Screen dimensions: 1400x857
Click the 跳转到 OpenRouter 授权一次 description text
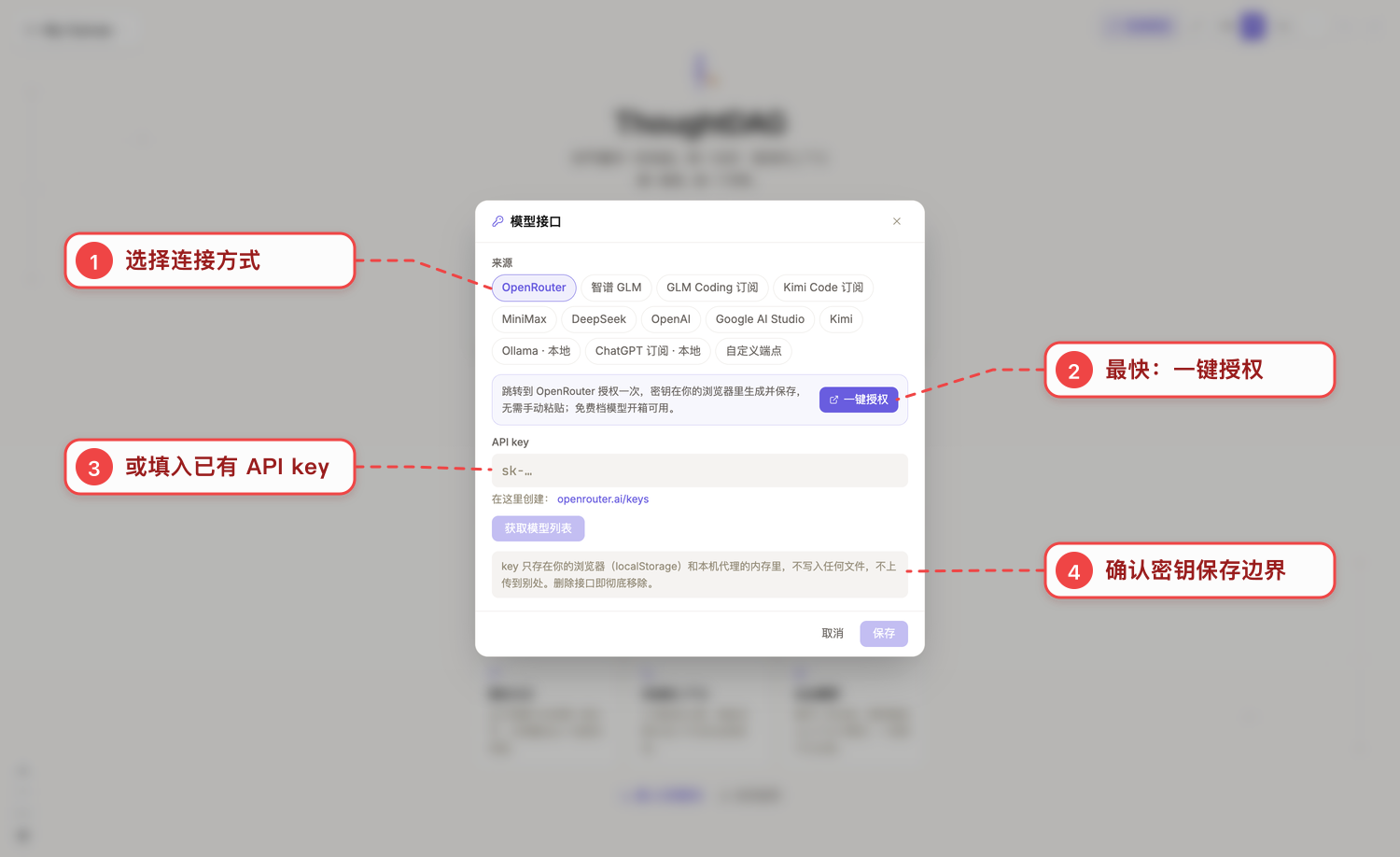tap(651, 400)
